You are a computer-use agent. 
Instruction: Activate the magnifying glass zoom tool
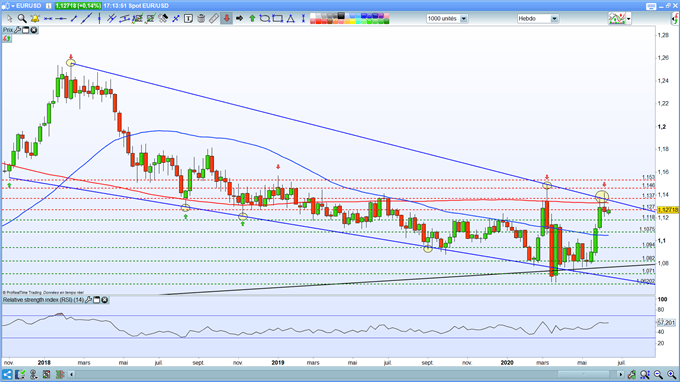click(22, 19)
